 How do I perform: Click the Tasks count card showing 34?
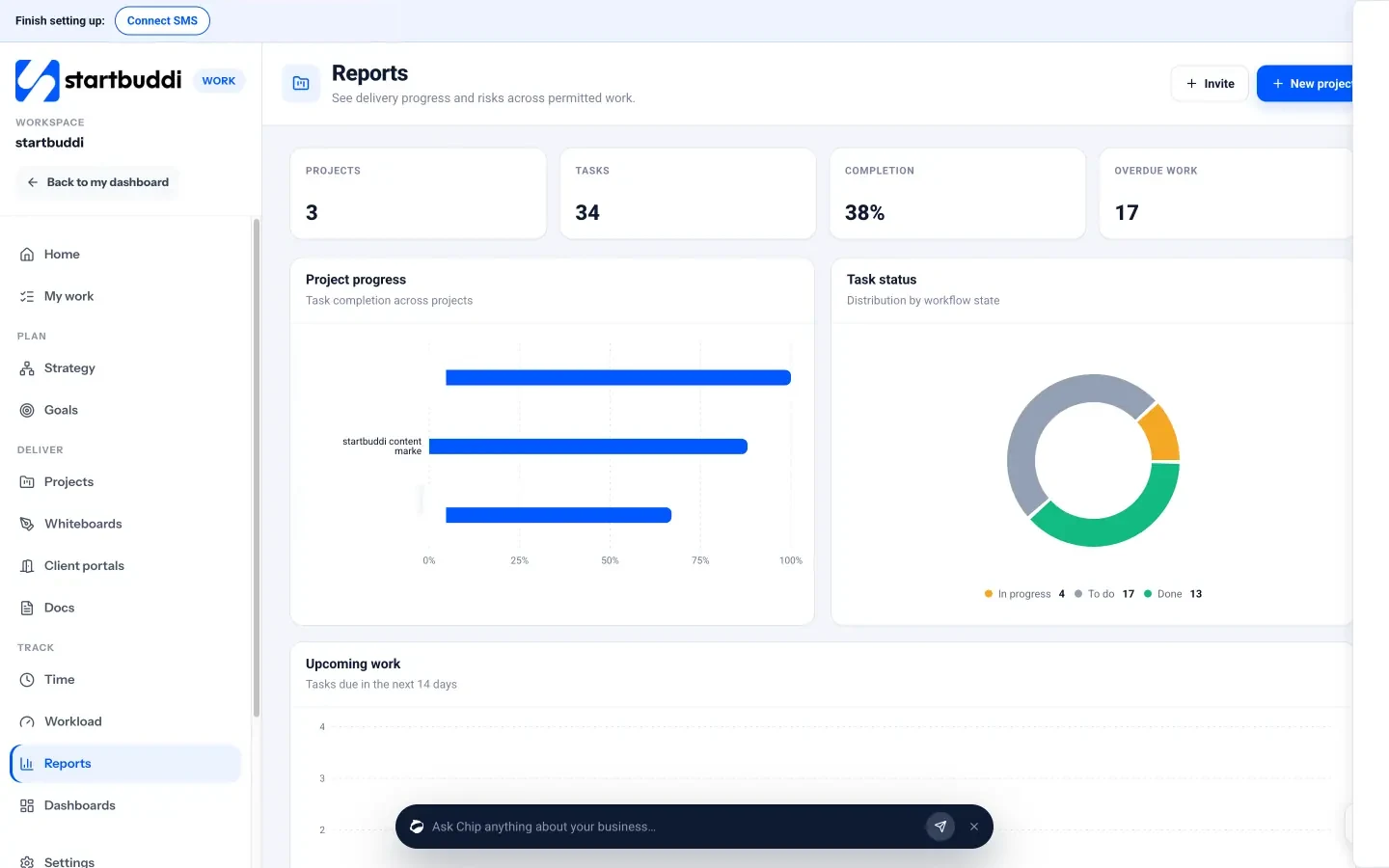click(688, 193)
